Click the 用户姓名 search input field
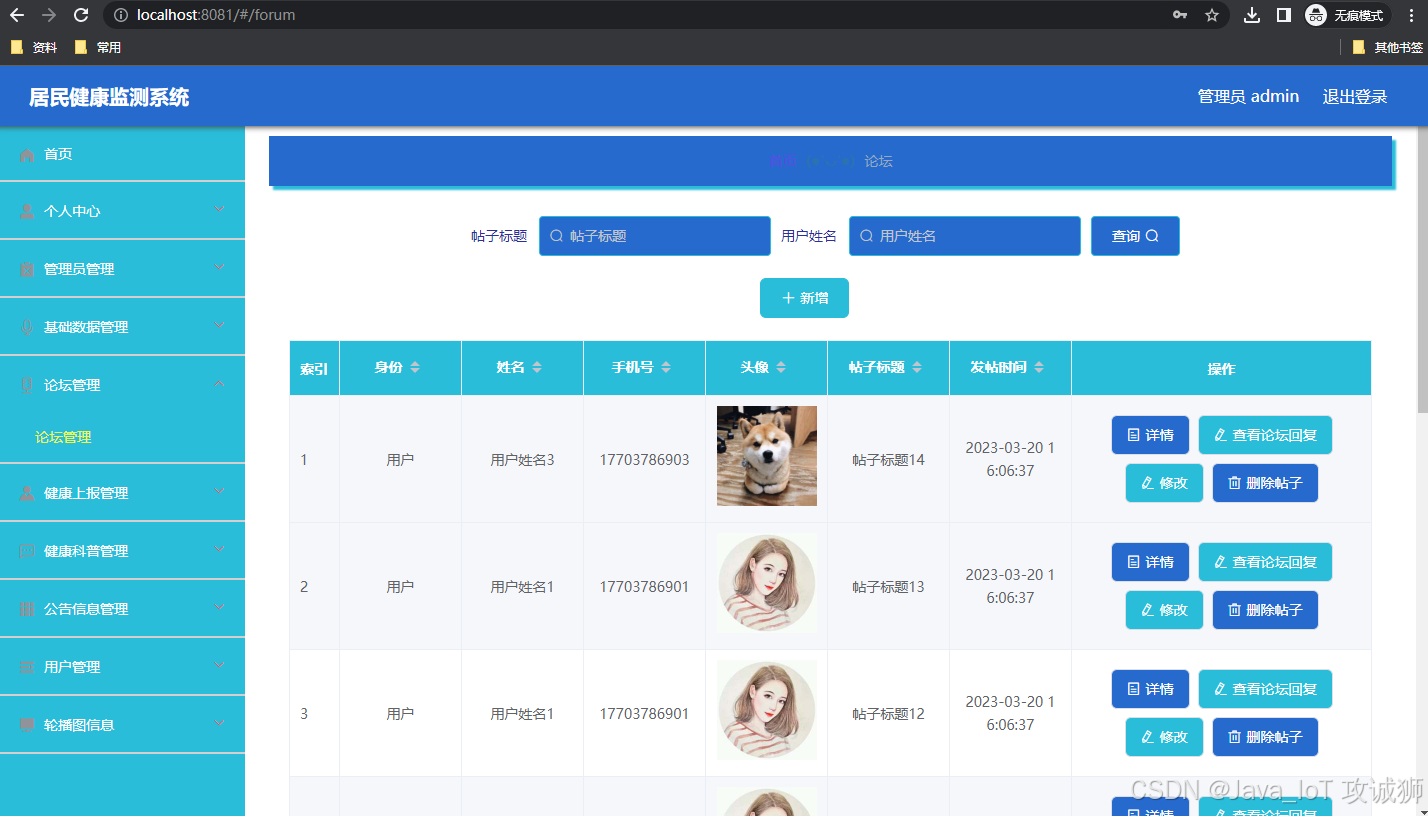 point(965,236)
